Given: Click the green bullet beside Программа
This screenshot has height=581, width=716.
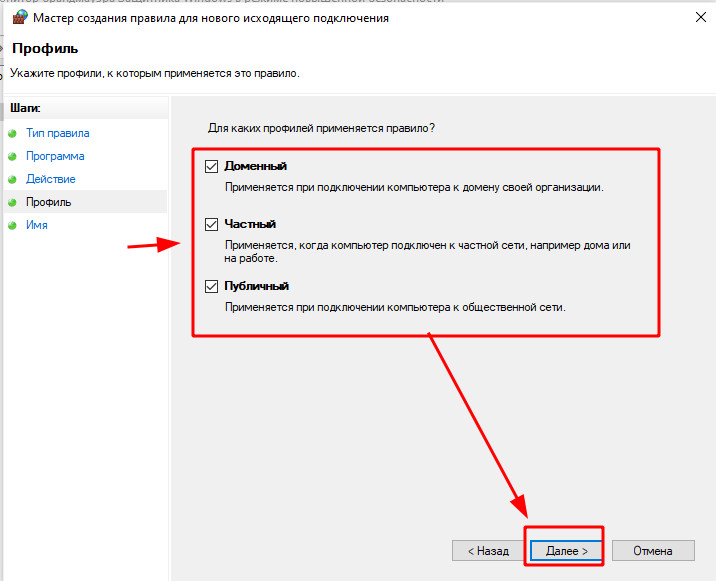Looking at the screenshot, I should 12,156.
